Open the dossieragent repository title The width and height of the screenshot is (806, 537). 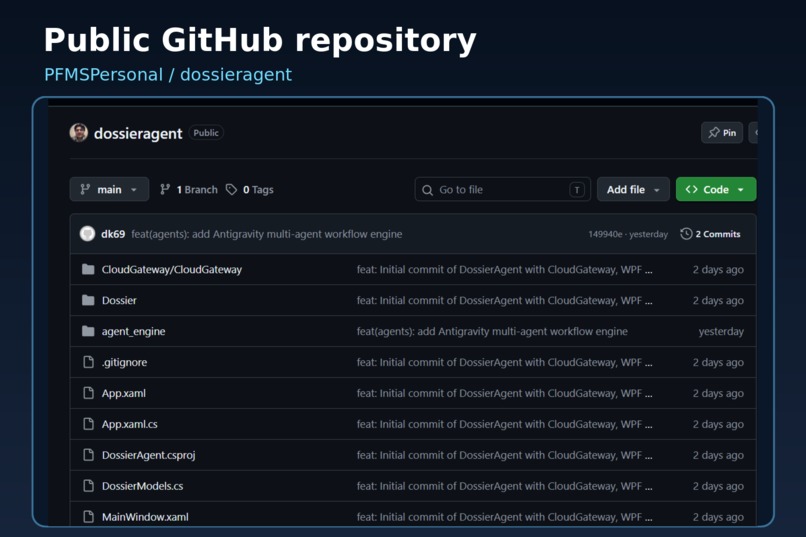[138, 134]
